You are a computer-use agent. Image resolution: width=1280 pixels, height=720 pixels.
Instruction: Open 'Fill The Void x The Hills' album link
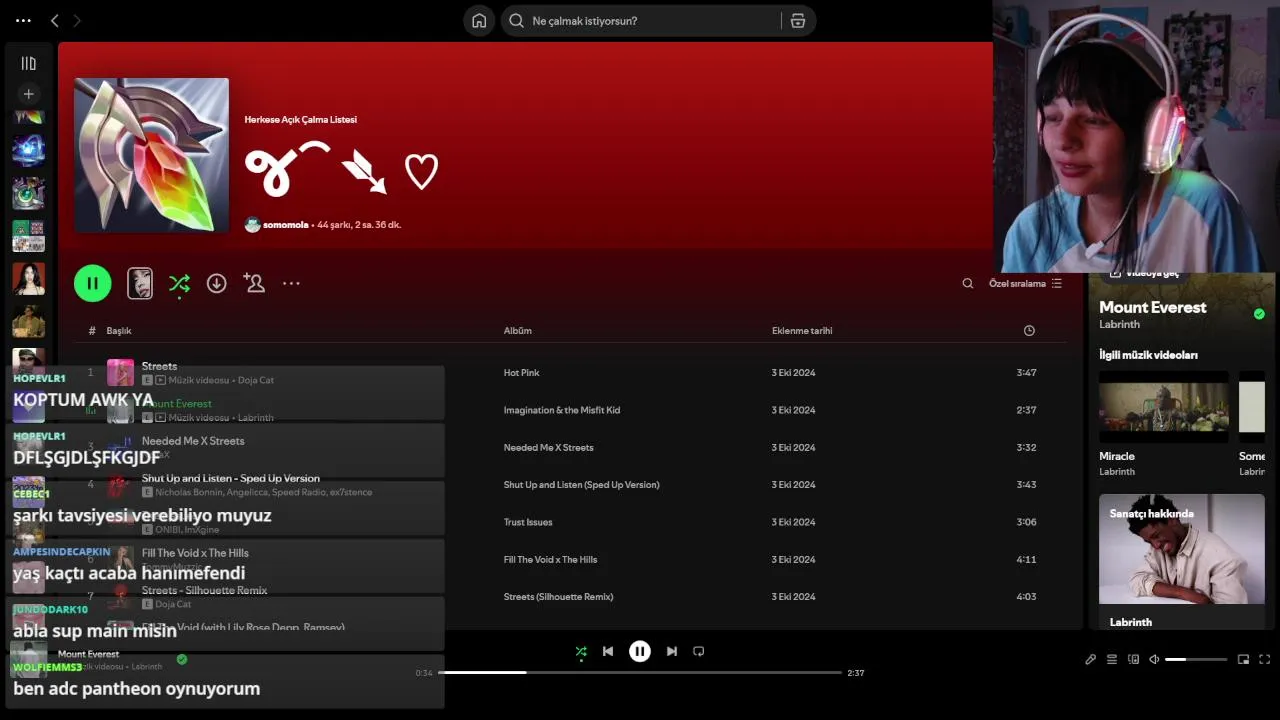(550, 559)
